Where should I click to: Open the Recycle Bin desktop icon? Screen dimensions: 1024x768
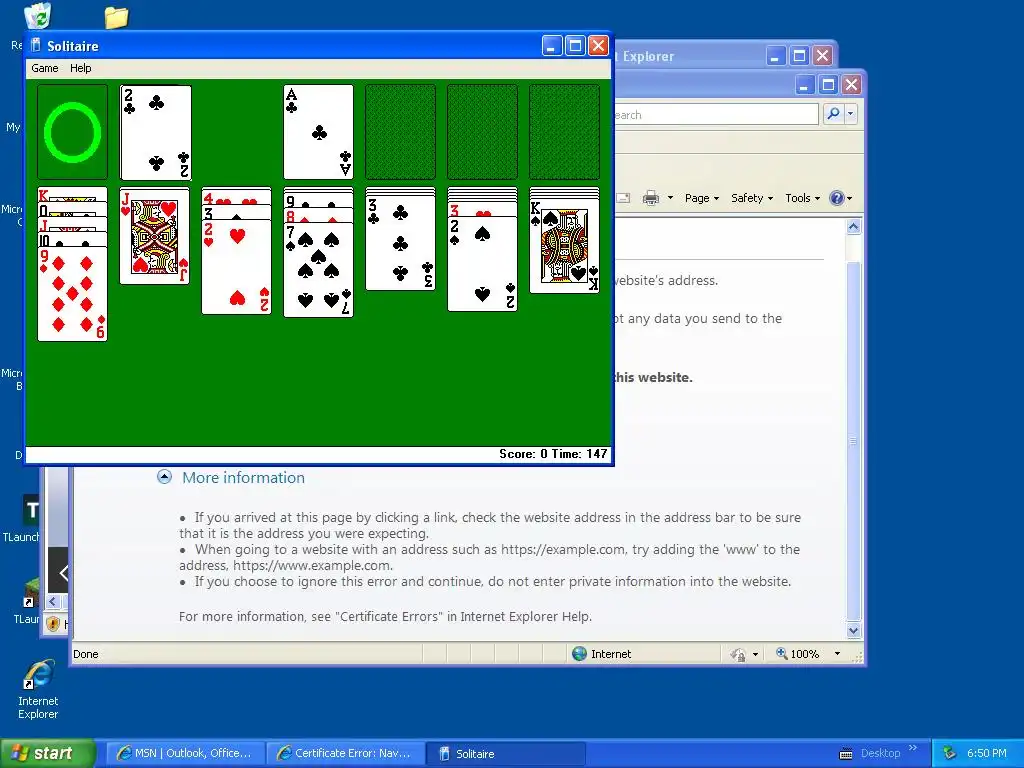click(37, 16)
